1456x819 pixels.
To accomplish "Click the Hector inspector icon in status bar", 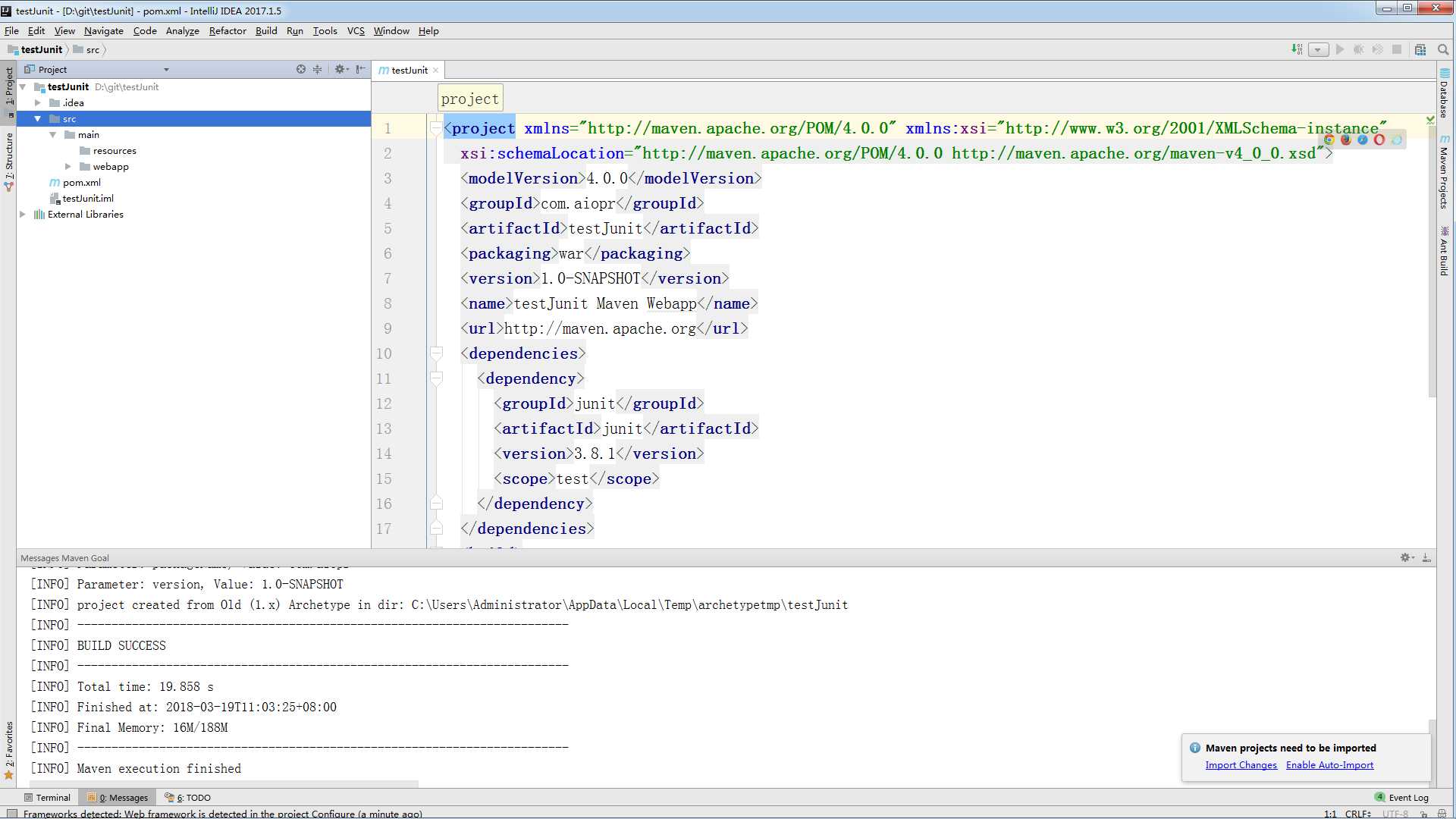I will 1442,814.
